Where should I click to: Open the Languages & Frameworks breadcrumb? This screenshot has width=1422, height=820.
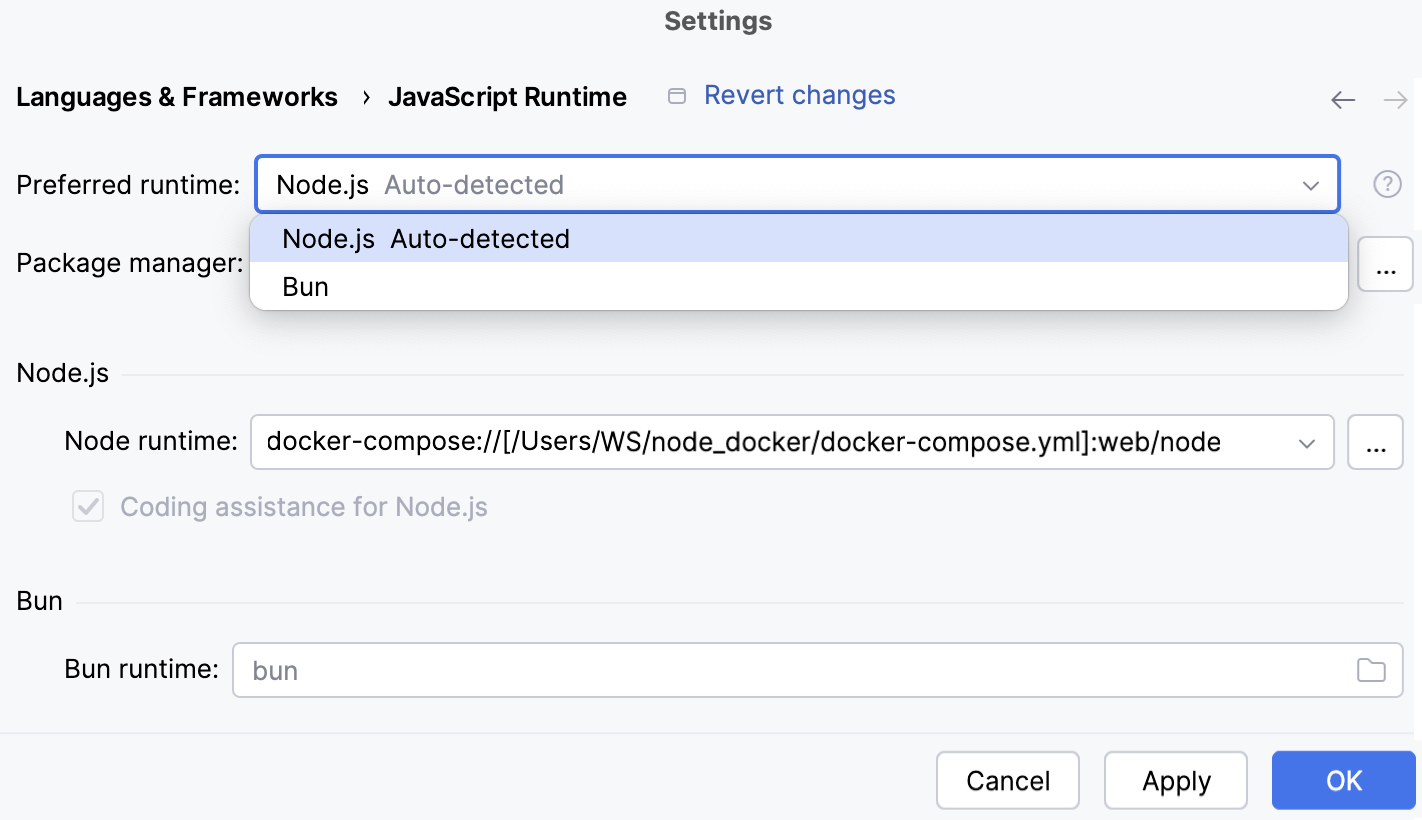point(176,96)
